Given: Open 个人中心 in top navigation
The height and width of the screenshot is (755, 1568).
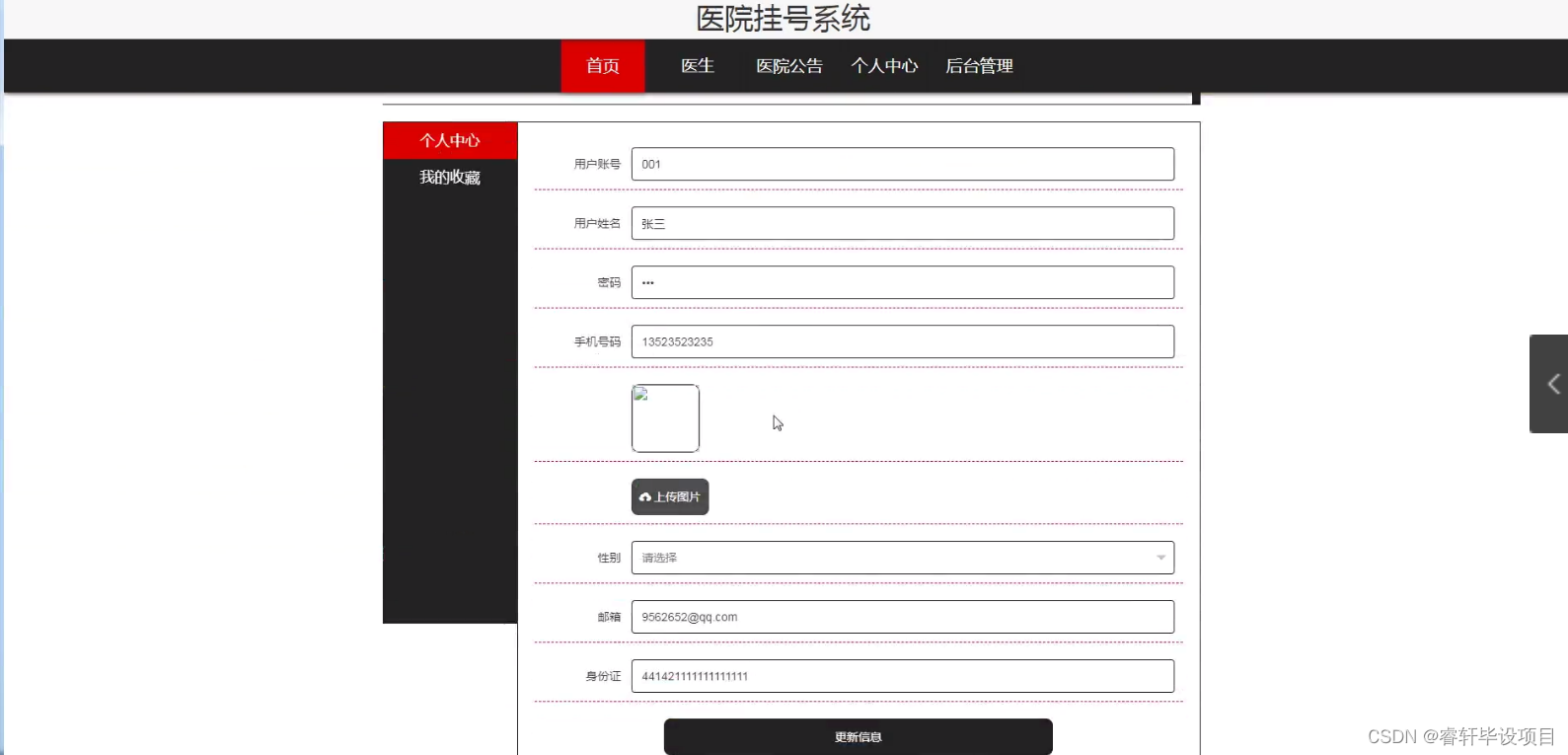Looking at the screenshot, I should tap(884, 66).
